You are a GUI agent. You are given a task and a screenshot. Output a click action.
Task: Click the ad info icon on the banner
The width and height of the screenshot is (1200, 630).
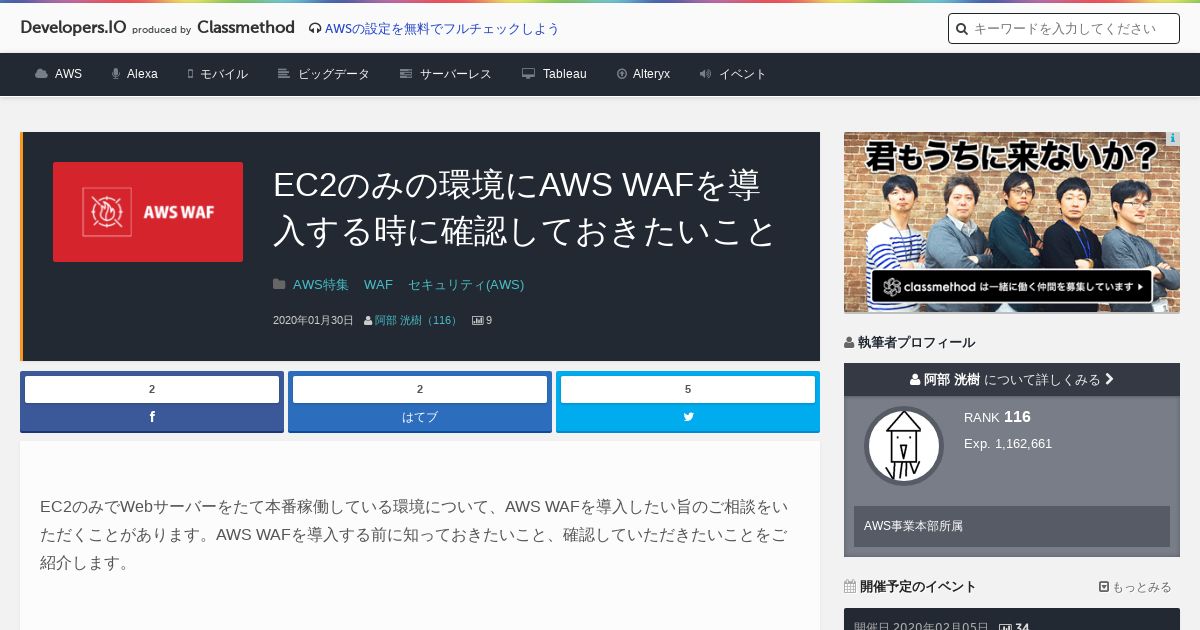click(x=1172, y=139)
